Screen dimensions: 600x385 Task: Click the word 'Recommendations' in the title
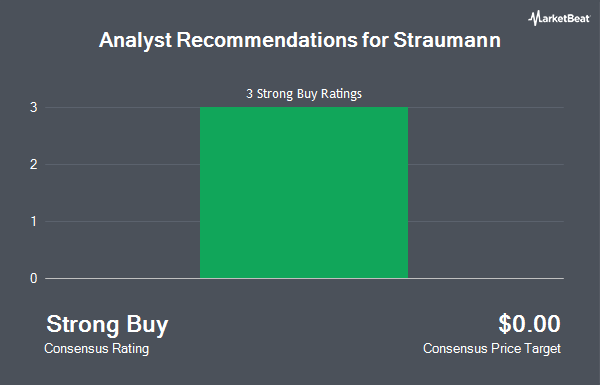[267, 40]
